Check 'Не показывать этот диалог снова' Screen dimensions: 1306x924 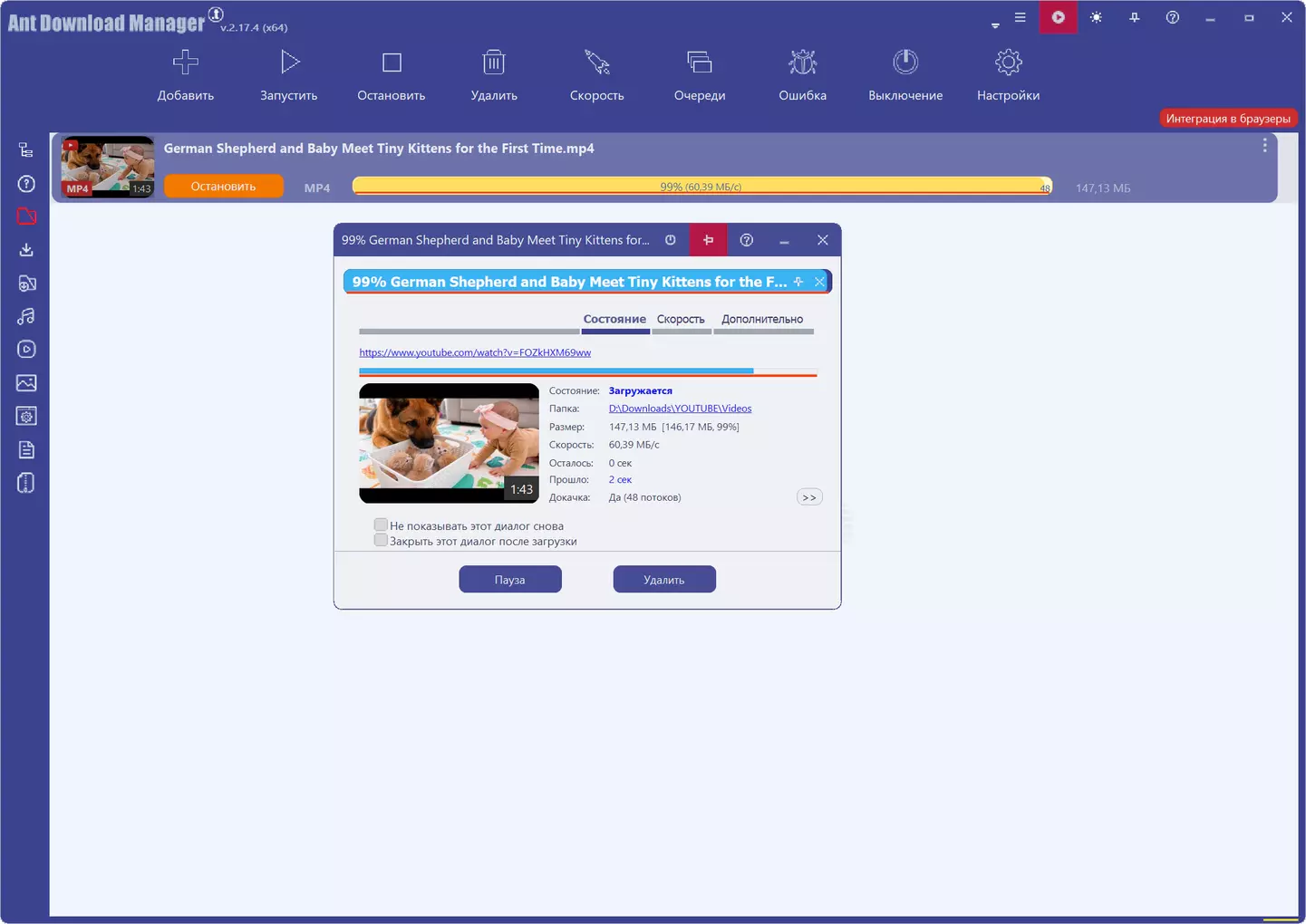click(x=381, y=525)
